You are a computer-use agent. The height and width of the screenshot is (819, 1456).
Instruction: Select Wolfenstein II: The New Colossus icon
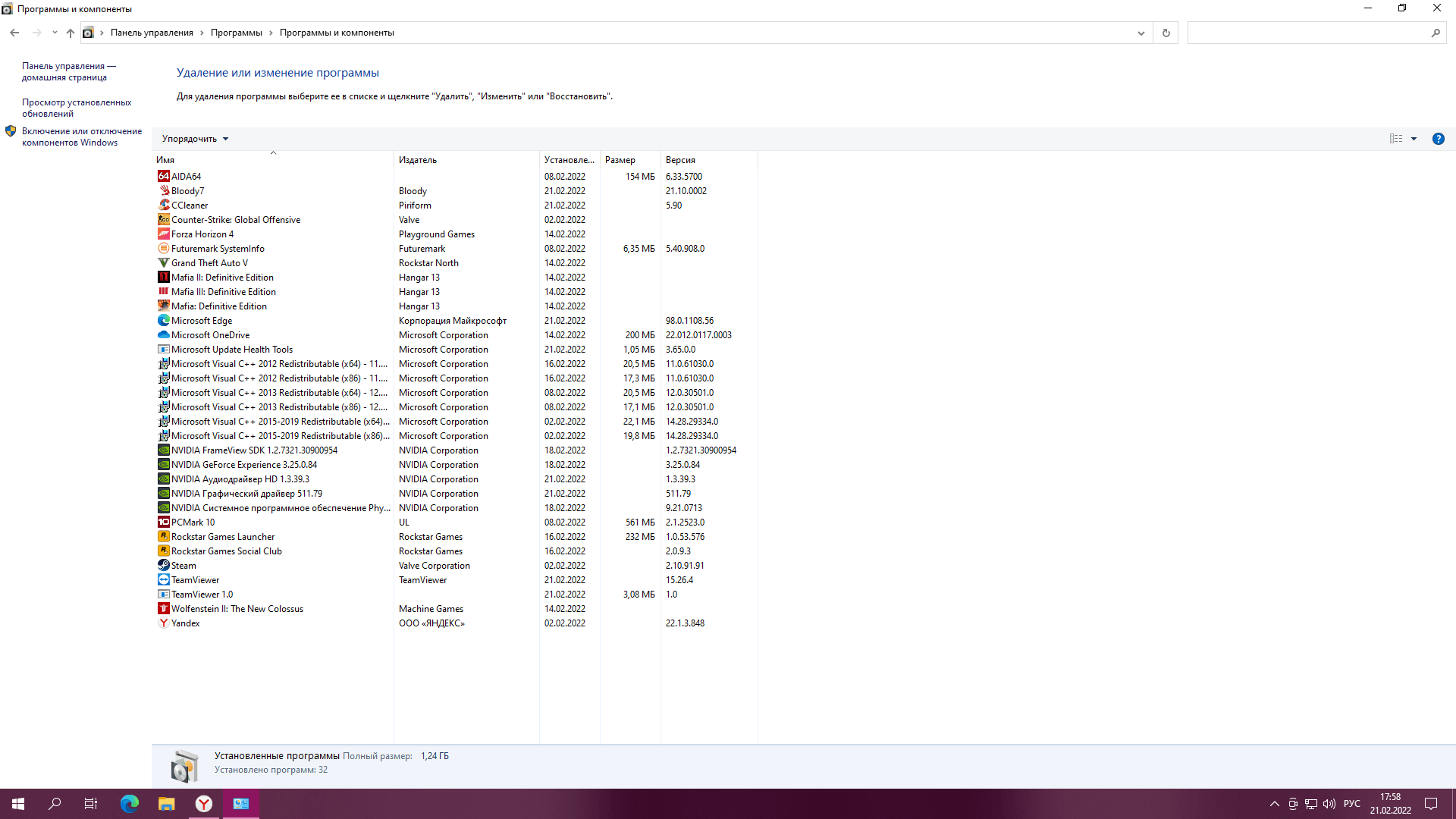tap(163, 608)
